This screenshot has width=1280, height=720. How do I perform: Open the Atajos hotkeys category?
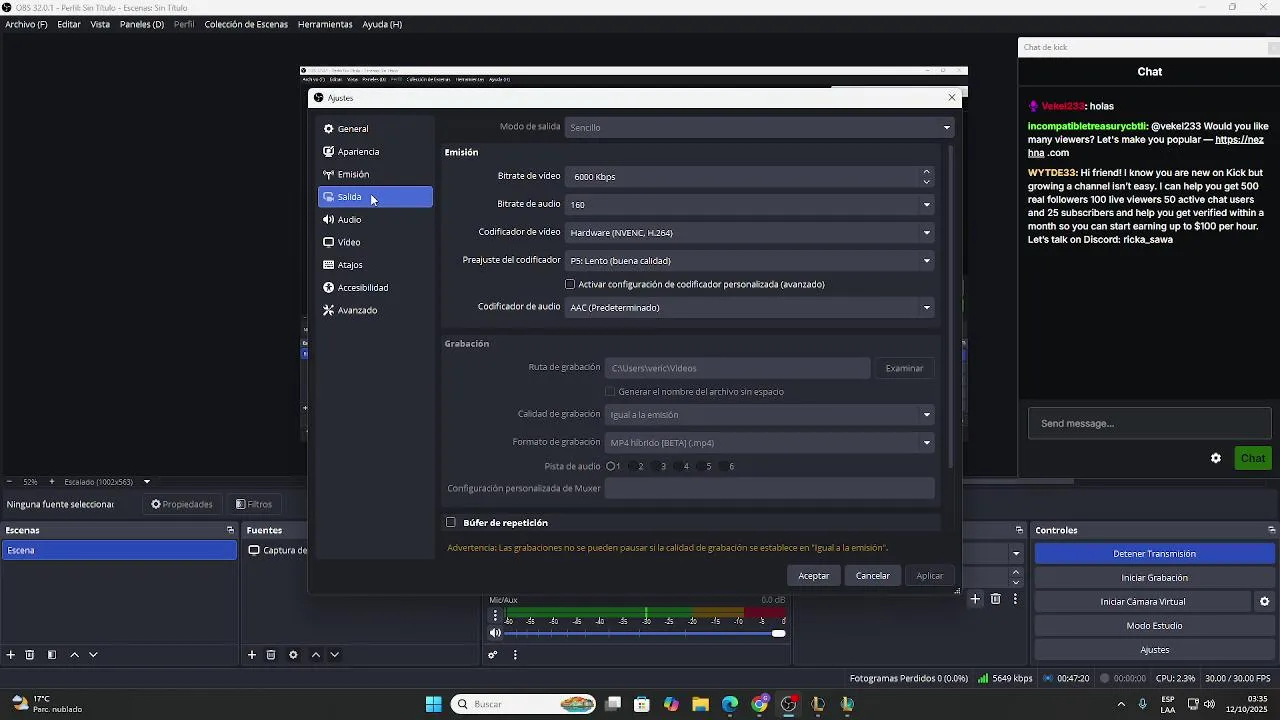click(x=375, y=265)
